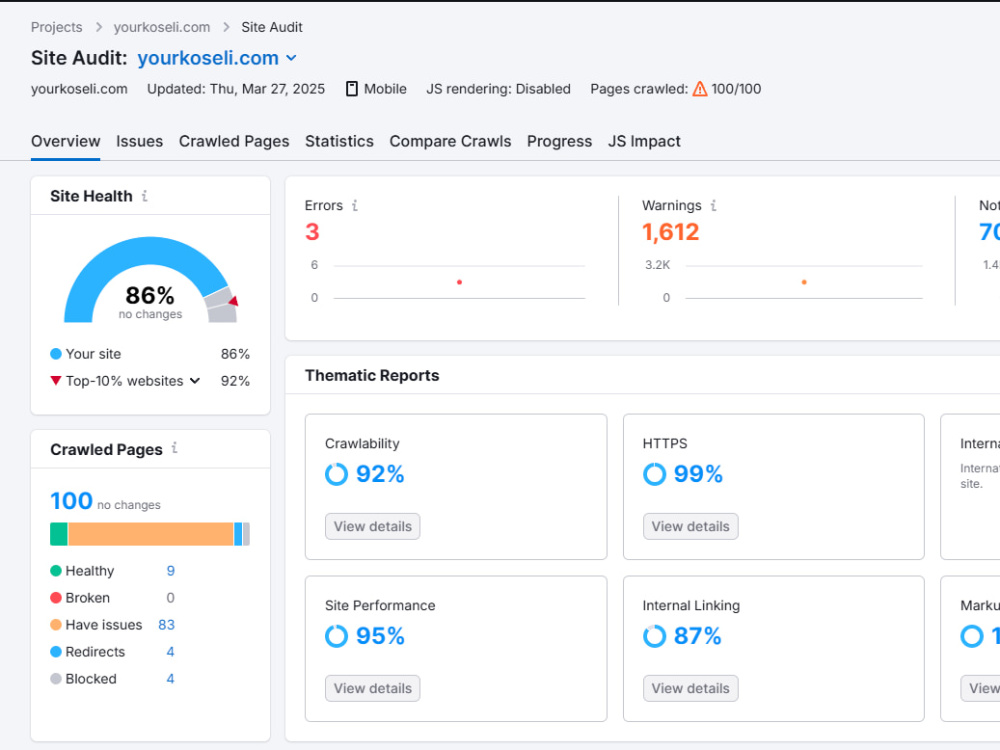Click View details under Internal Linking

click(x=691, y=688)
